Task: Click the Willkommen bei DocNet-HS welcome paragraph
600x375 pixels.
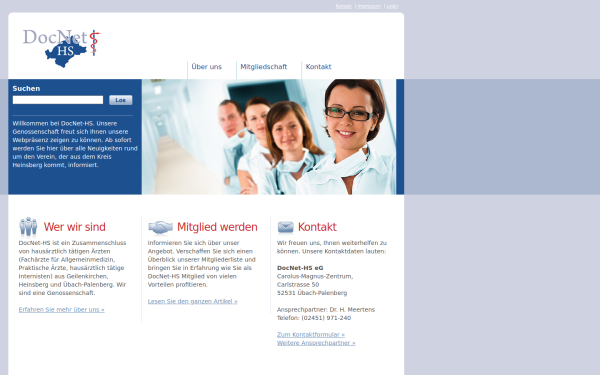Action: click(x=75, y=144)
